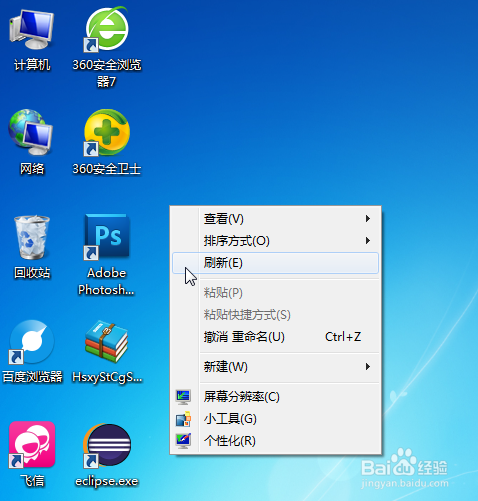Click the Ctrl+Z shortcut text
This screenshot has height=501, width=478.
(x=343, y=337)
